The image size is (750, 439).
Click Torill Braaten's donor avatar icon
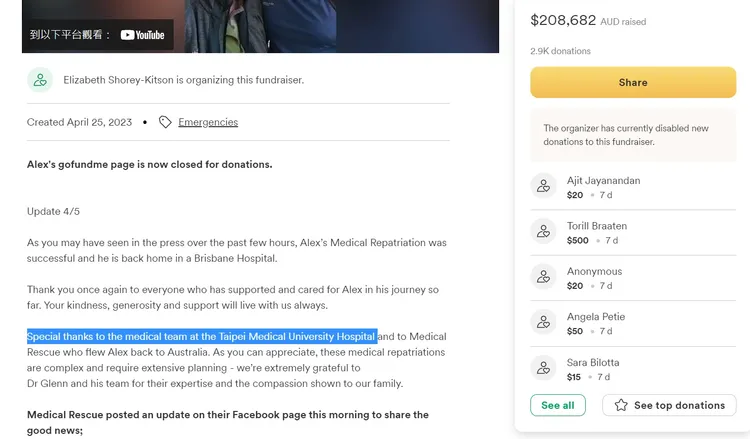click(x=543, y=232)
